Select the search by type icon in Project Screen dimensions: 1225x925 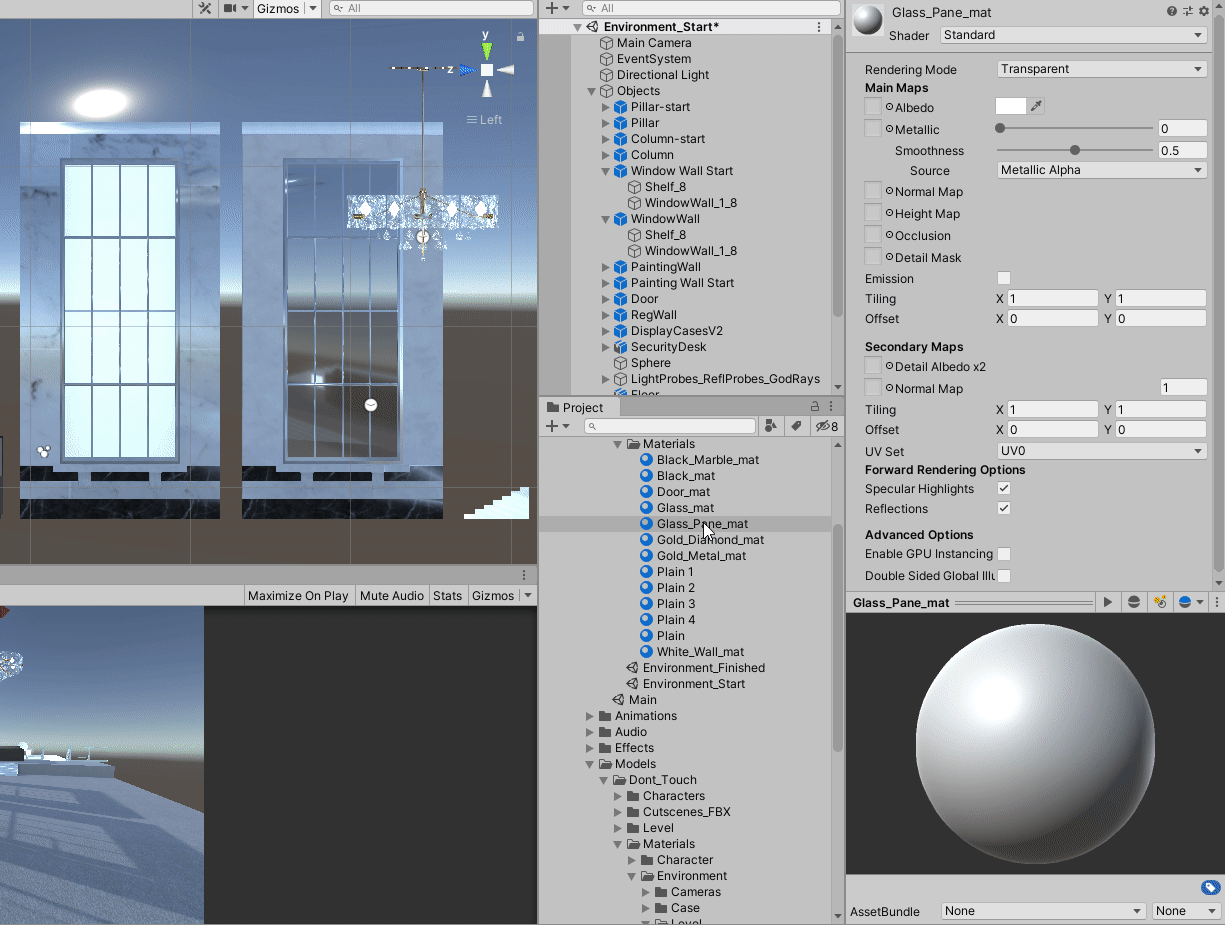pos(771,425)
